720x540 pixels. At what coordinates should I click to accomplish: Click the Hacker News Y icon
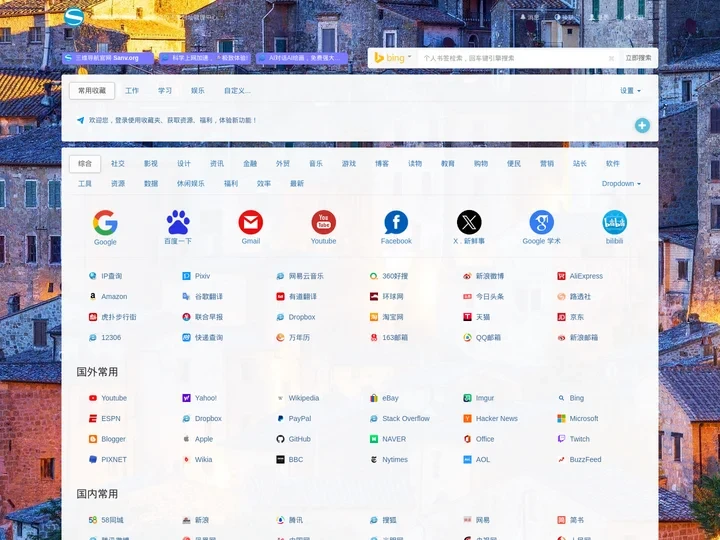467,418
